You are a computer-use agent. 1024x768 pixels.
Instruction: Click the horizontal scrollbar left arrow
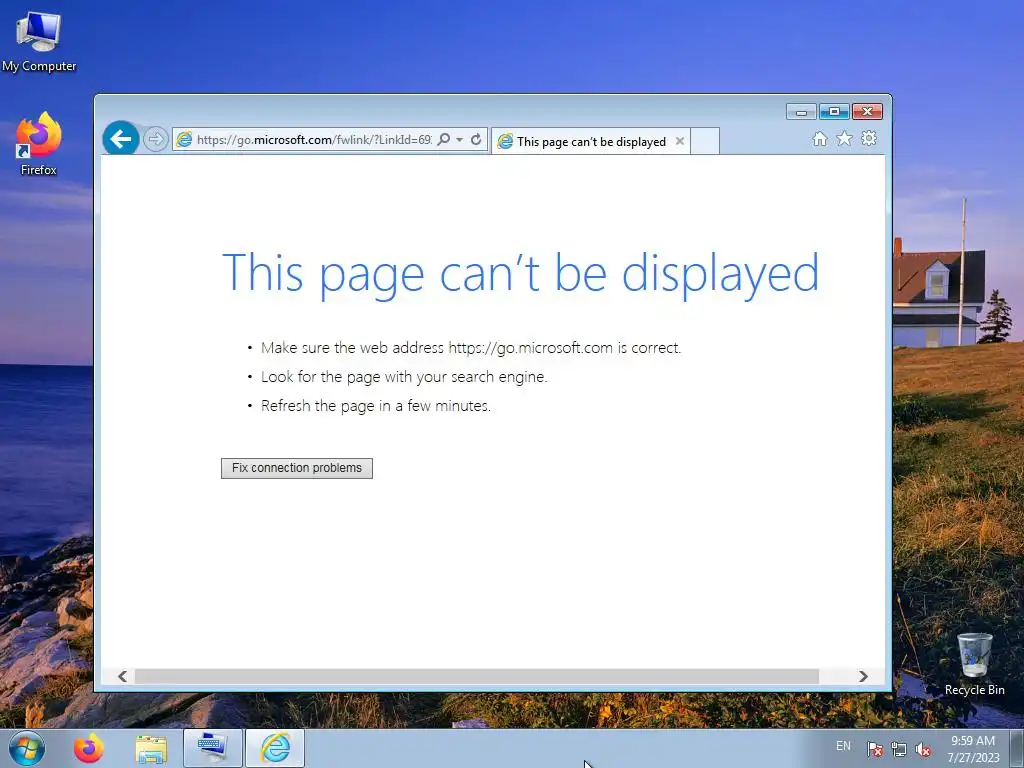[x=122, y=676]
